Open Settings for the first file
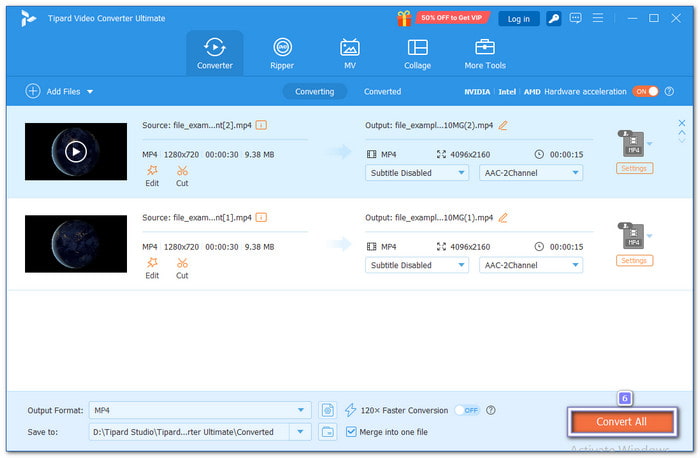Viewport: 700px width, 458px height. coord(634,168)
